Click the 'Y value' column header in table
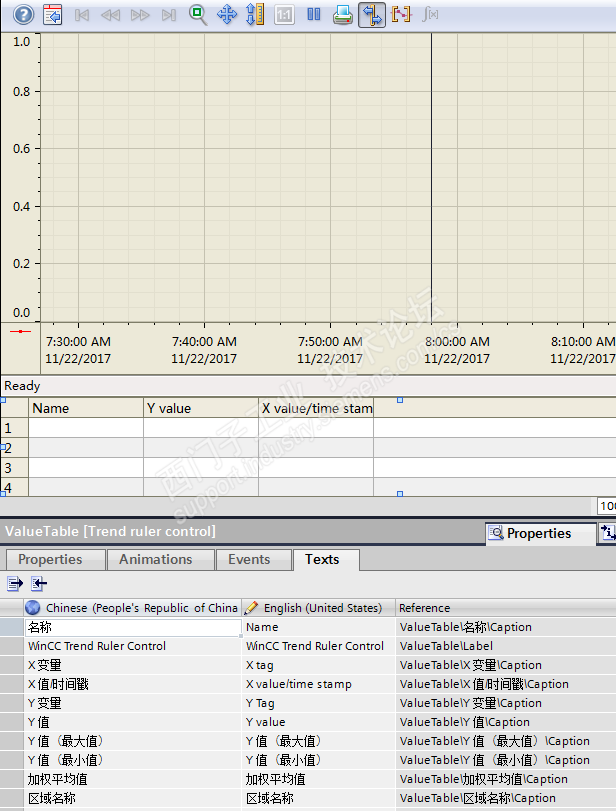Image resolution: width=616 pixels, height=811 pixels. (x=201, y=408)
